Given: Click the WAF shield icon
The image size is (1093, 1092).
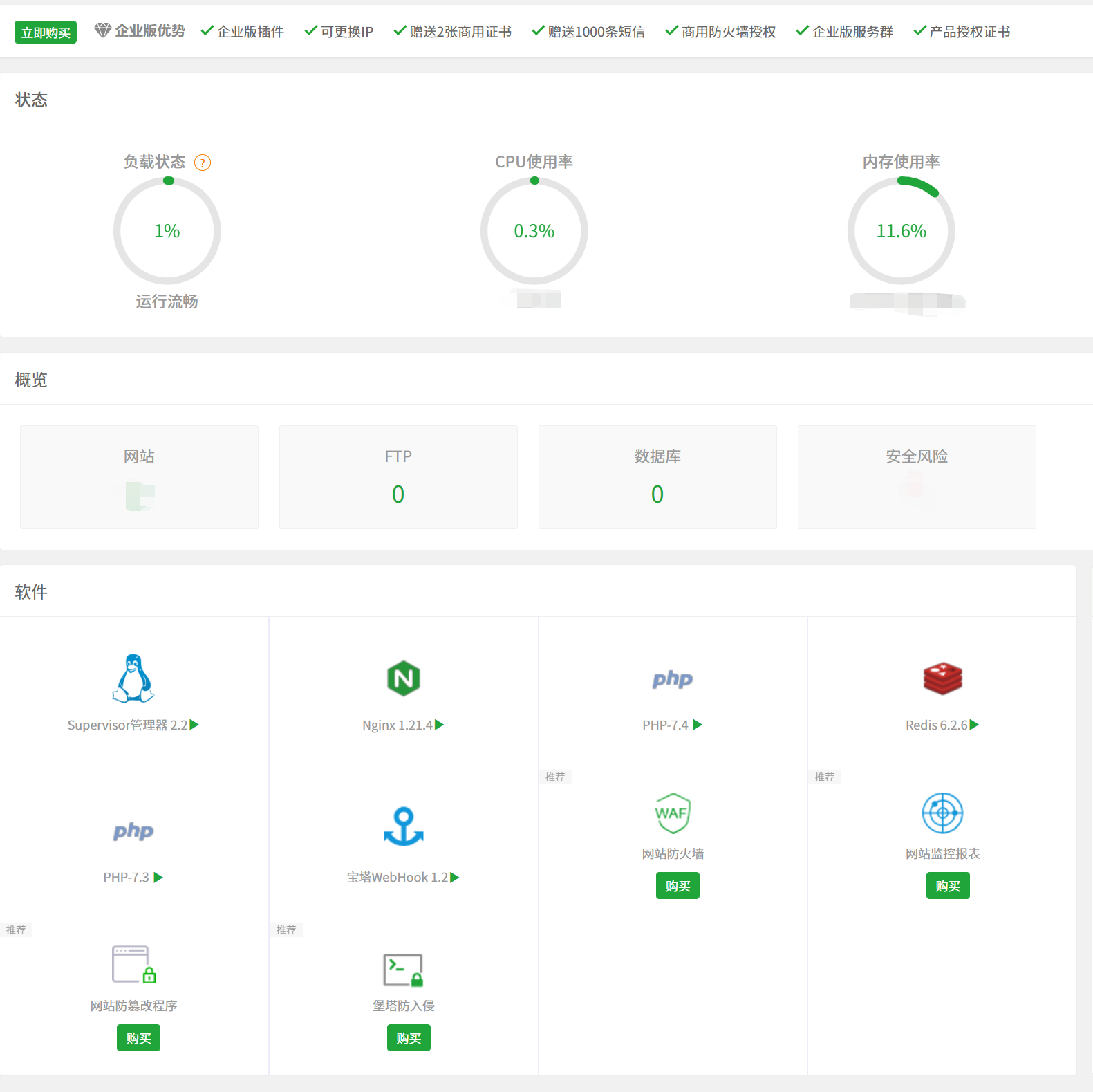Looking at the screenshot, I should coord(673,813).
